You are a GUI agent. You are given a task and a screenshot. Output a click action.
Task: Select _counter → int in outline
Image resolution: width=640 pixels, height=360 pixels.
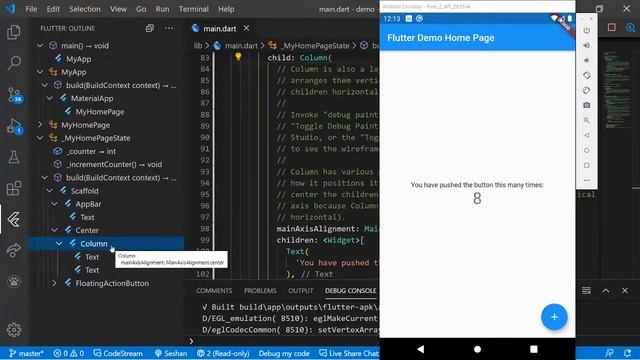[91, 151]
